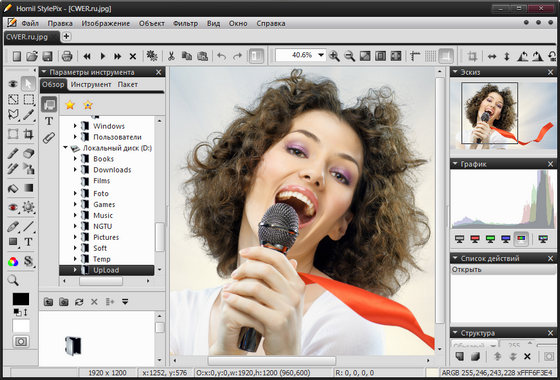
Task: Click the Zoom In magnifier icon
Action: tap(334, 56)
